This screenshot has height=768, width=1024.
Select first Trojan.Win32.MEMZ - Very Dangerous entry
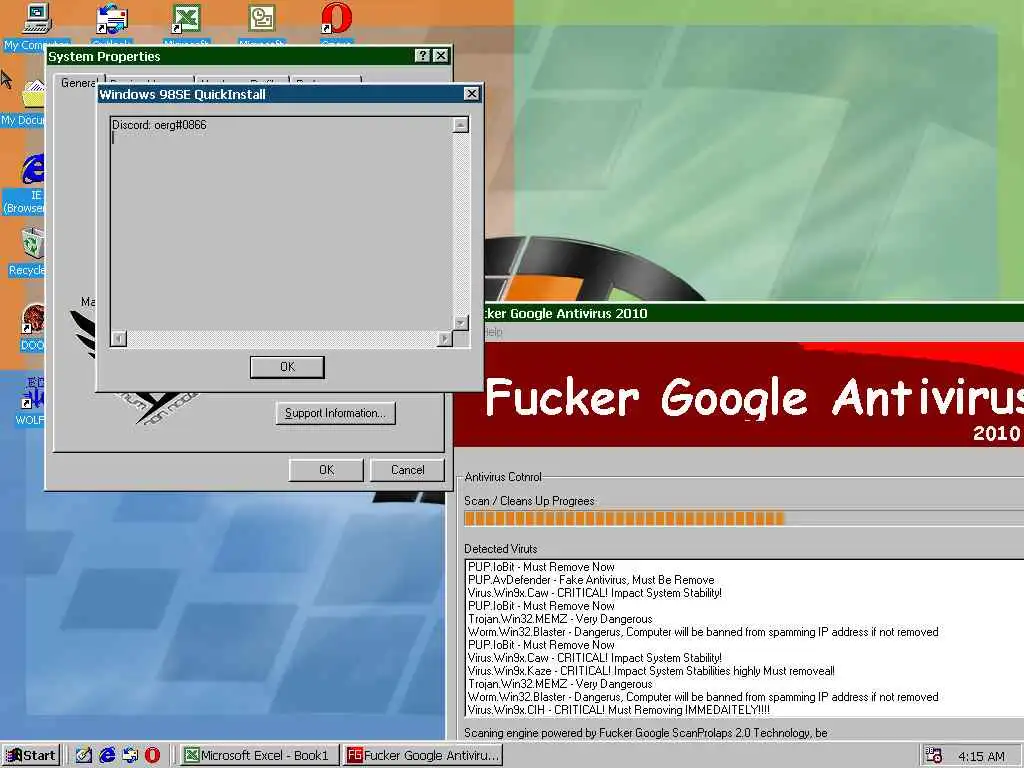click(560, 619)
